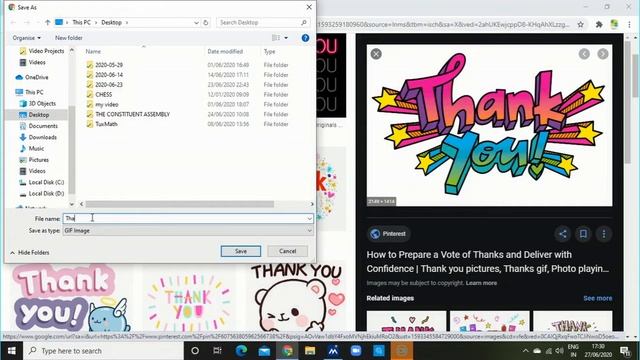Select Downloads in navigation pane
Image resolution: width=640 pixels, height=360 pixels.
click(x=38, y=138)
